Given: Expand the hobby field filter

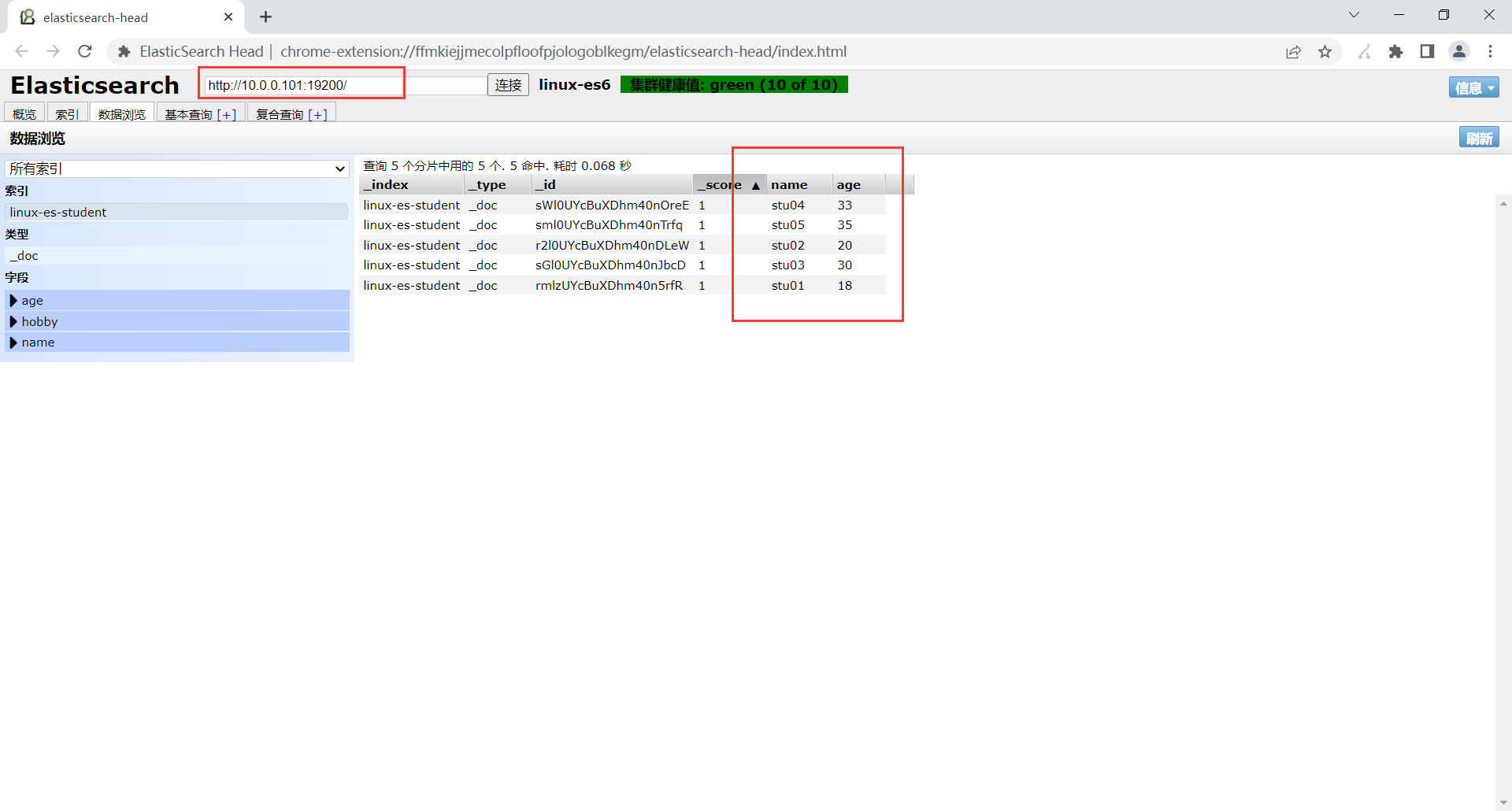Looking at the screenshot, I should (177, 321).
